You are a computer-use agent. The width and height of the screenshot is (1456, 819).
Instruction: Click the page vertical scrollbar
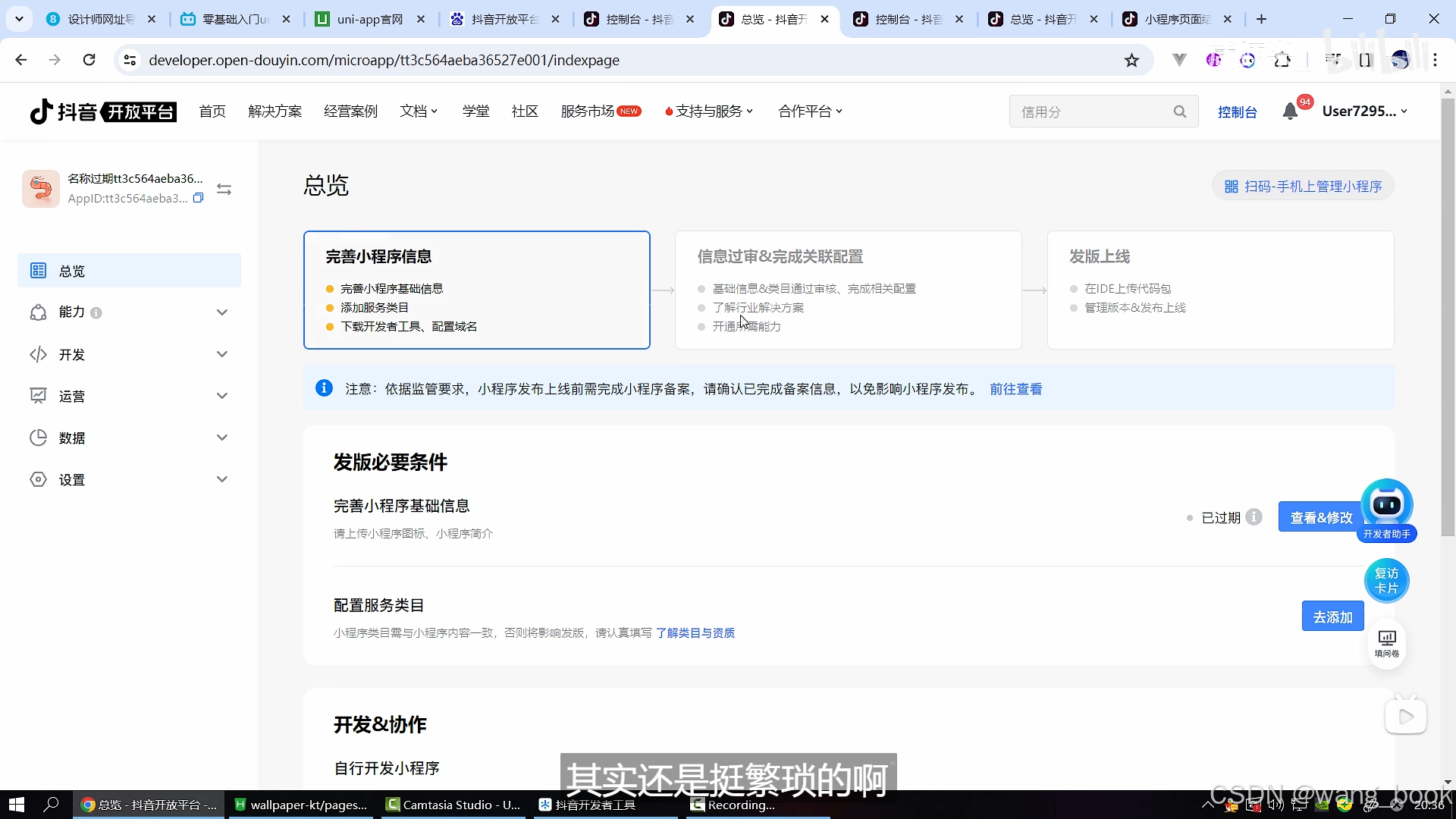tap(1448, 318)
